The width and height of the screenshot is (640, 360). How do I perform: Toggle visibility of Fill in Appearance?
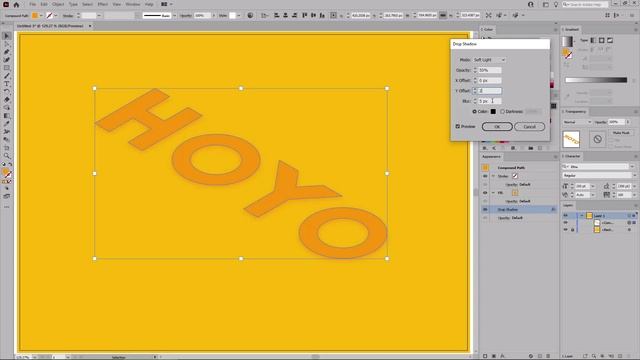(x=485, y=193)
